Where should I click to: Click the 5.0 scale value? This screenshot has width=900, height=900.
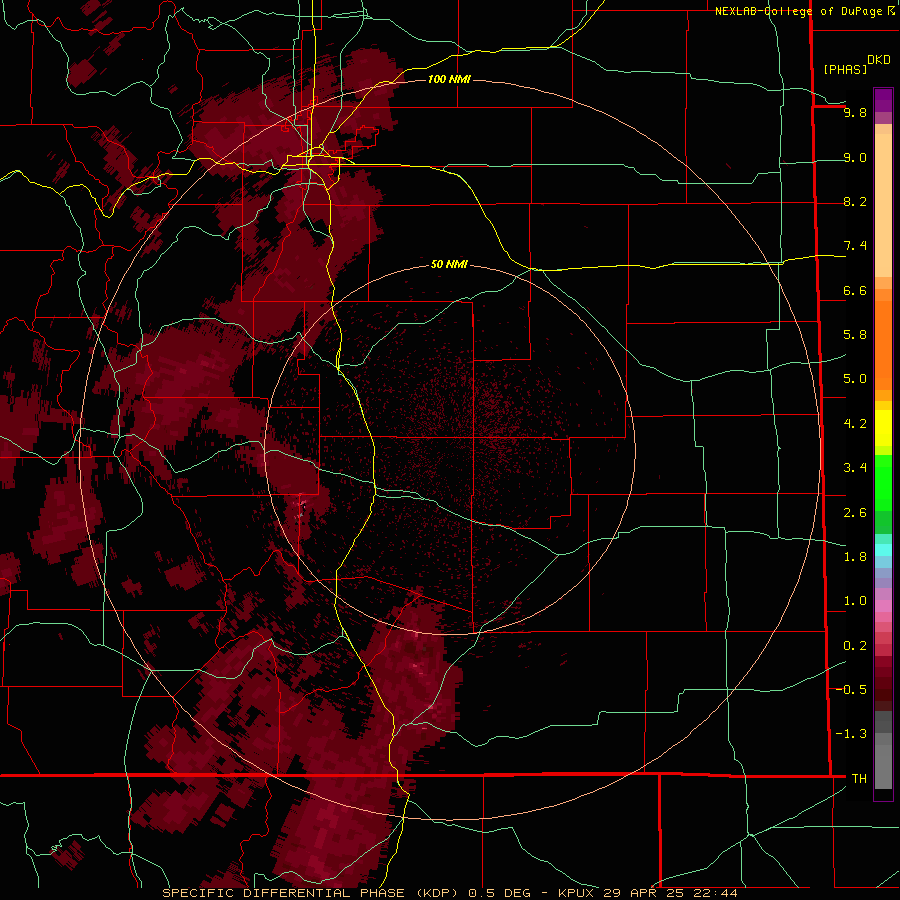855,379
